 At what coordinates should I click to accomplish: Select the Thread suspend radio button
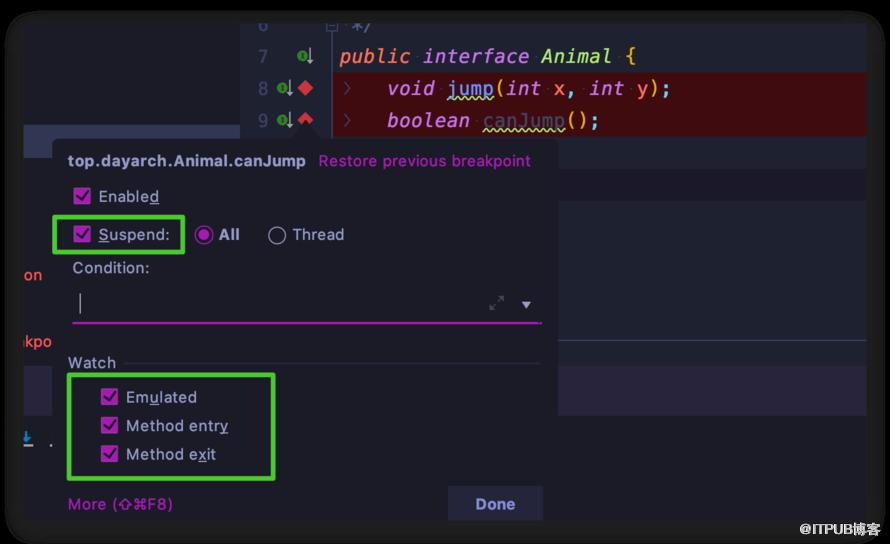coord(277,235)
